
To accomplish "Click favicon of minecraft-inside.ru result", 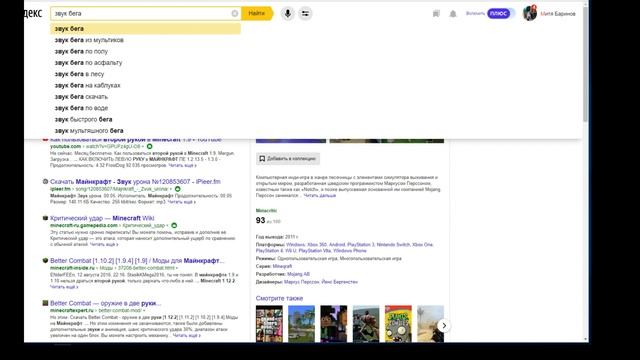I will (45, 260).
